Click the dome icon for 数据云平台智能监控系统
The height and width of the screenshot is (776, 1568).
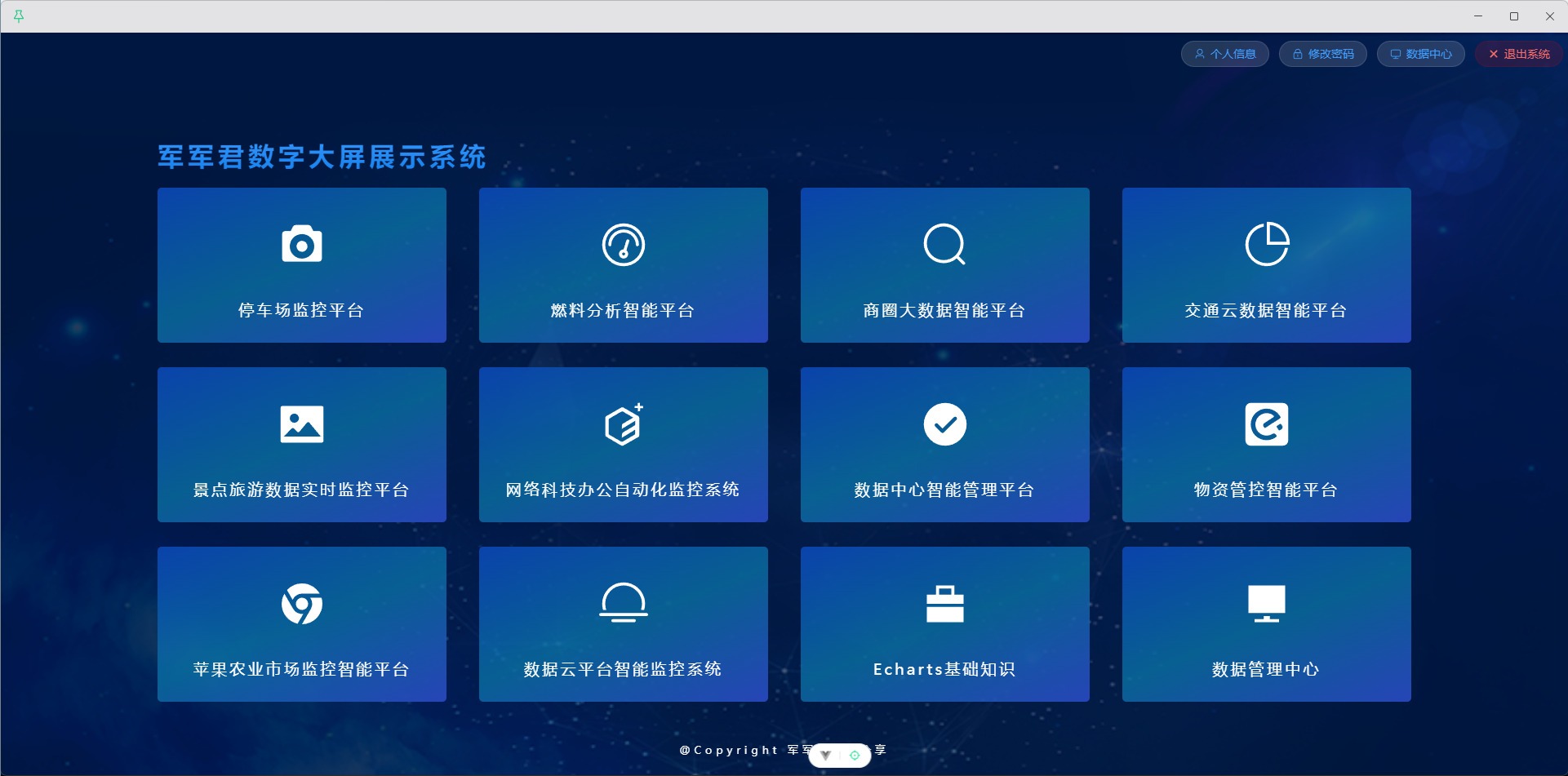(623, 603)
